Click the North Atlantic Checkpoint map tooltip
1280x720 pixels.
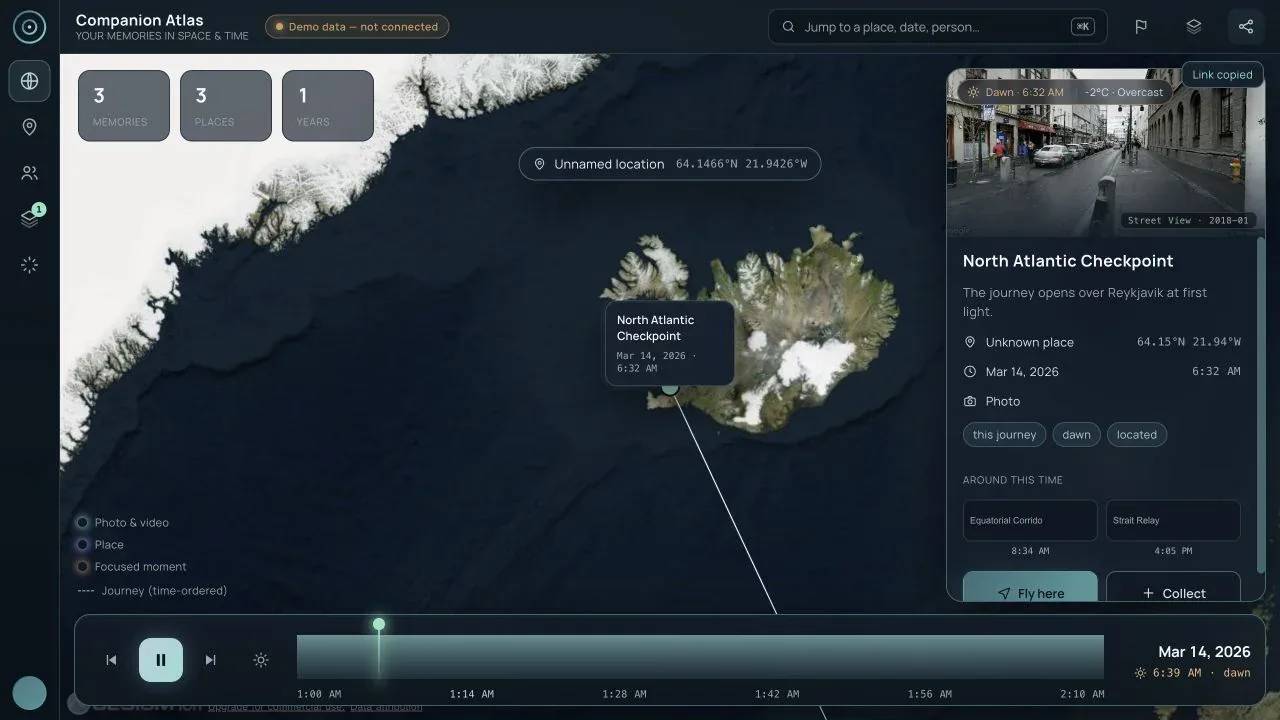click(670, 343)
